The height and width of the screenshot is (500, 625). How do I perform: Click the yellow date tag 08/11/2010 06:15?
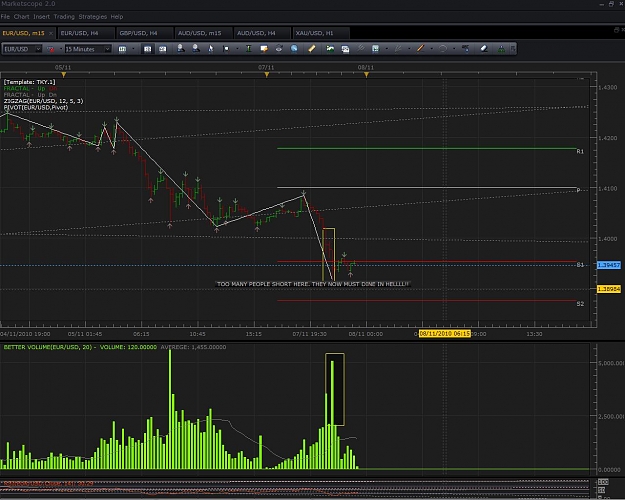click(x=444, y=333)
